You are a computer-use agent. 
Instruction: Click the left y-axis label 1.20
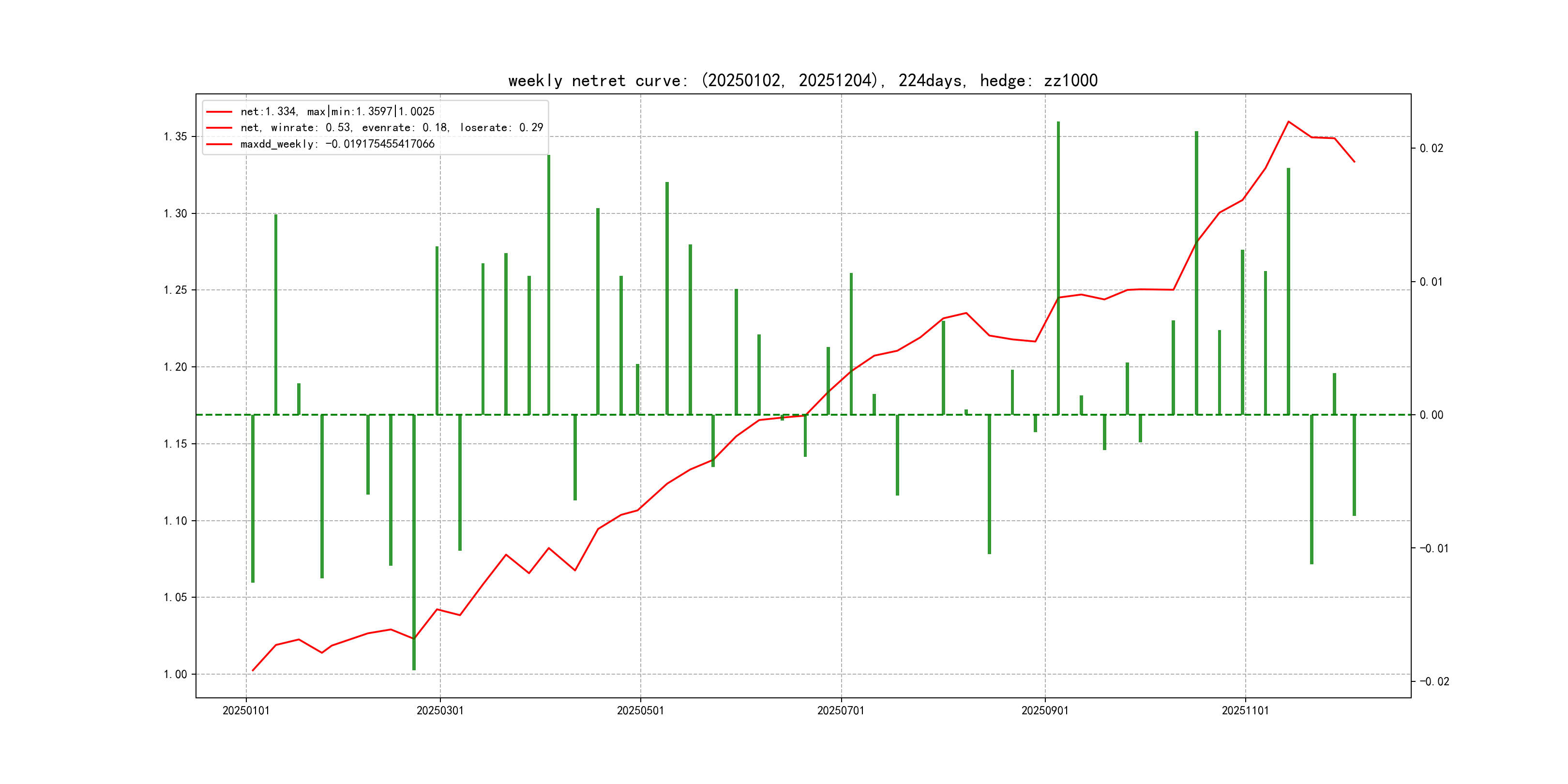(175, 367)
